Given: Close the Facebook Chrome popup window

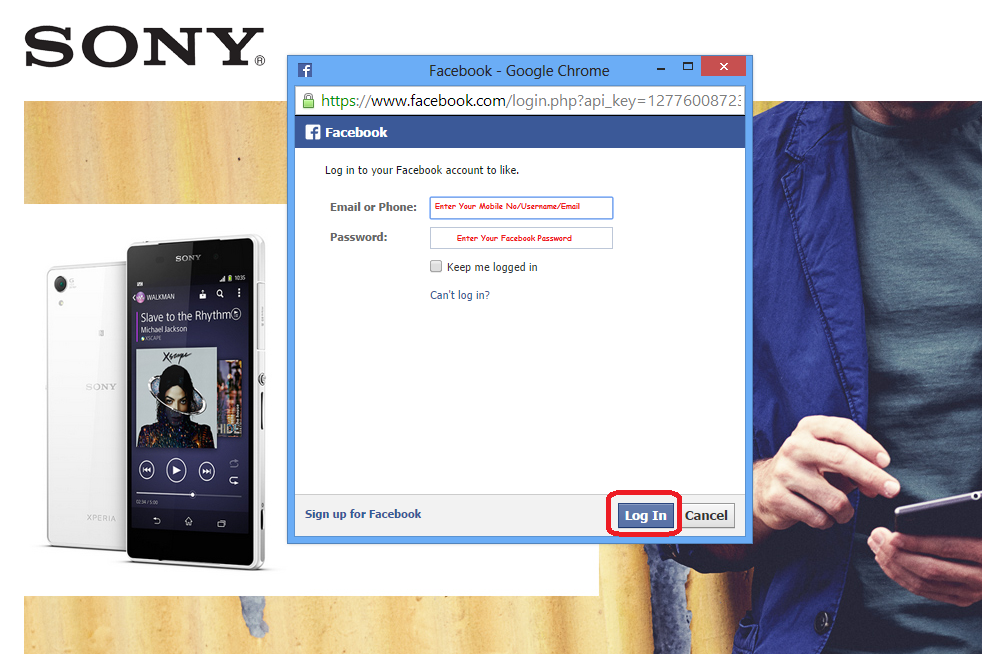Looking at the screenshot, I should click(x=723, y=66).
